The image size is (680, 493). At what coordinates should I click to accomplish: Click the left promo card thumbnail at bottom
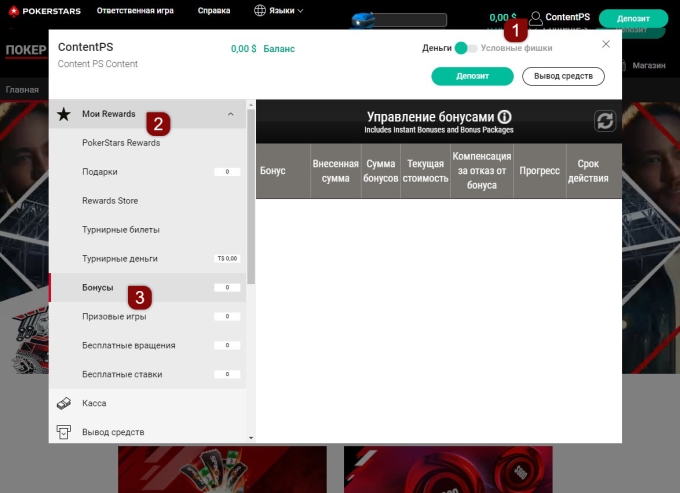tap(222, 469)
